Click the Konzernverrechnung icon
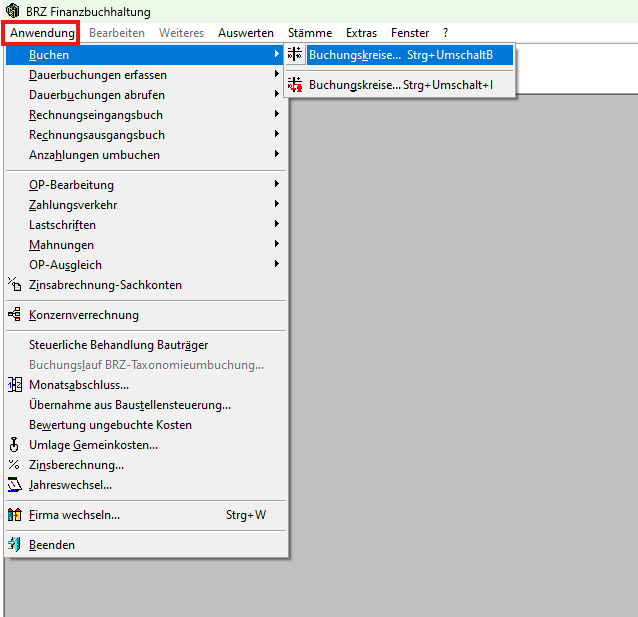Viewport: 638px width, 617px height. coord(15,315)
